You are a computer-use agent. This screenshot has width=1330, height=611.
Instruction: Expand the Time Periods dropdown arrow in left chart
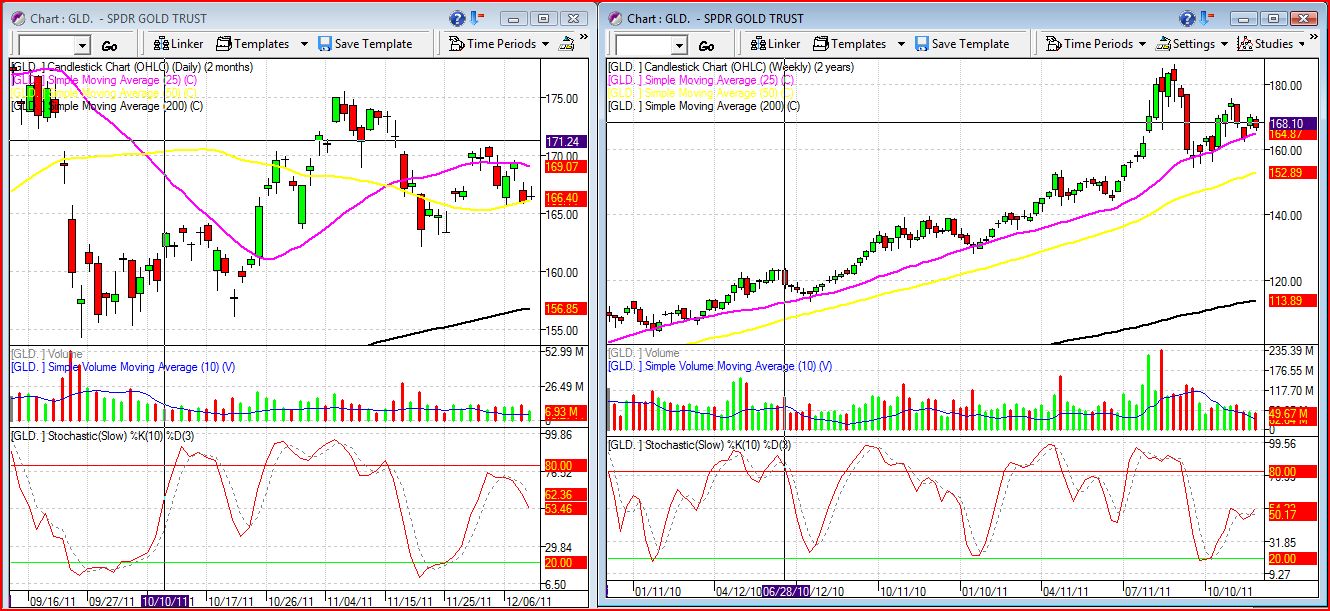pyautogui.click(x=545, y=44)
